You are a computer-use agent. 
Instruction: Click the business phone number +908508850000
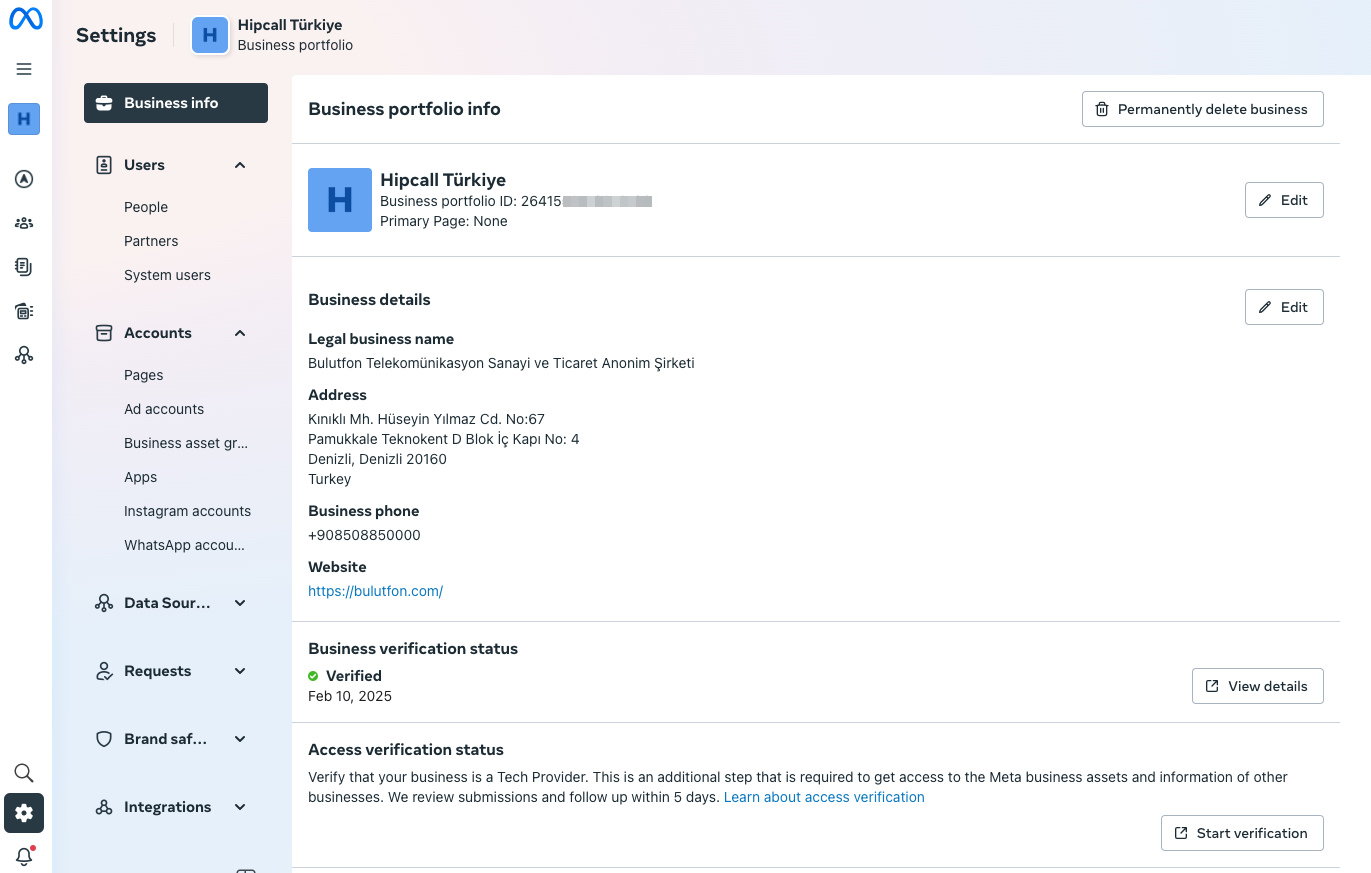coord(364,535)
